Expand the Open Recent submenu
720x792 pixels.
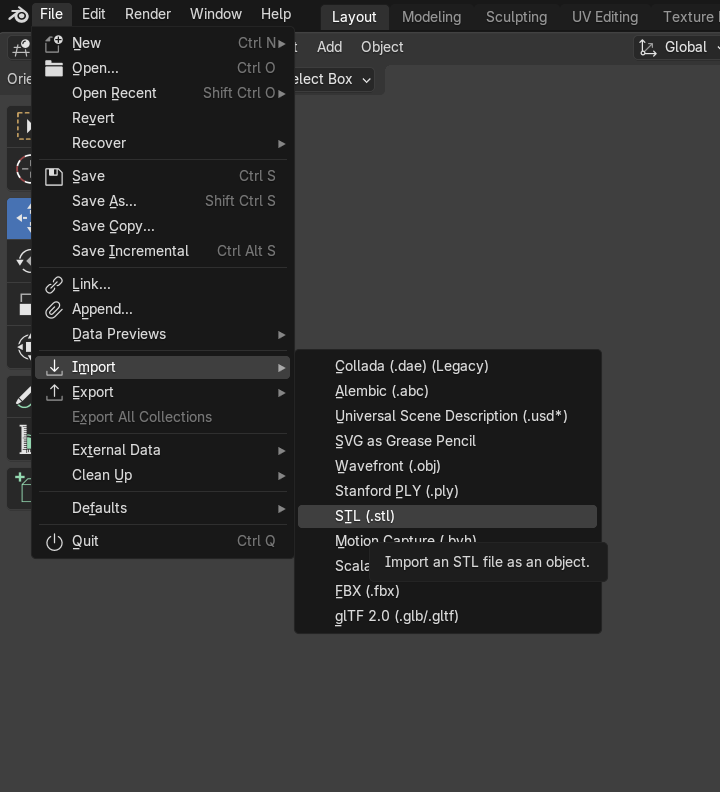click(x=163, y=93)
